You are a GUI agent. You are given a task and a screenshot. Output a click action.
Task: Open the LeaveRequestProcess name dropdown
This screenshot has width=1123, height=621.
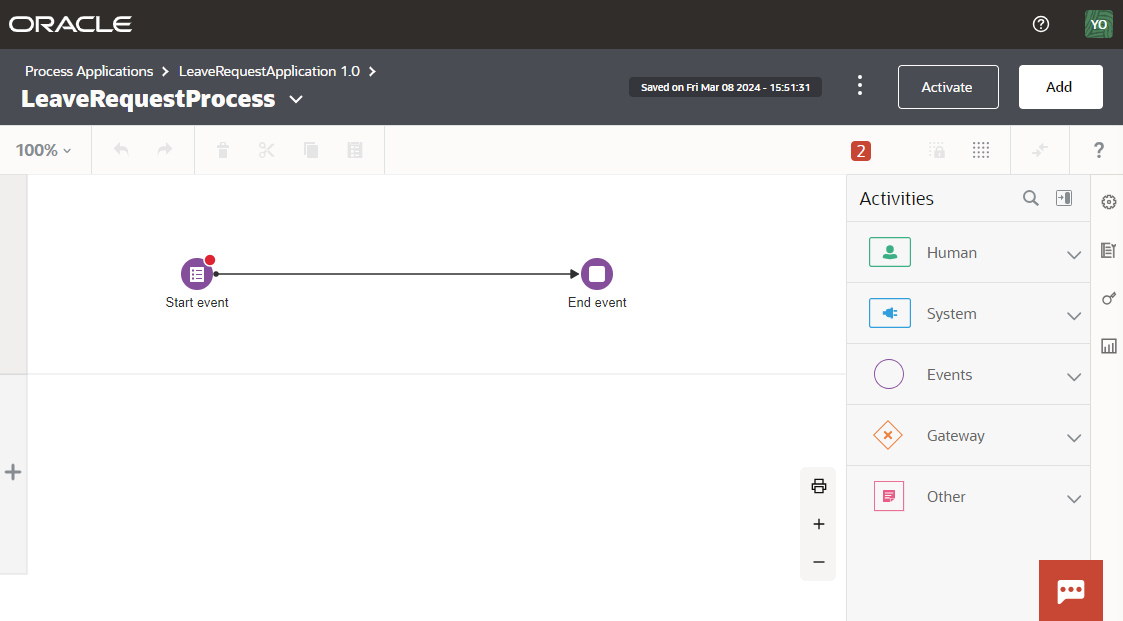pyautogui.click(x=296, y=99)
